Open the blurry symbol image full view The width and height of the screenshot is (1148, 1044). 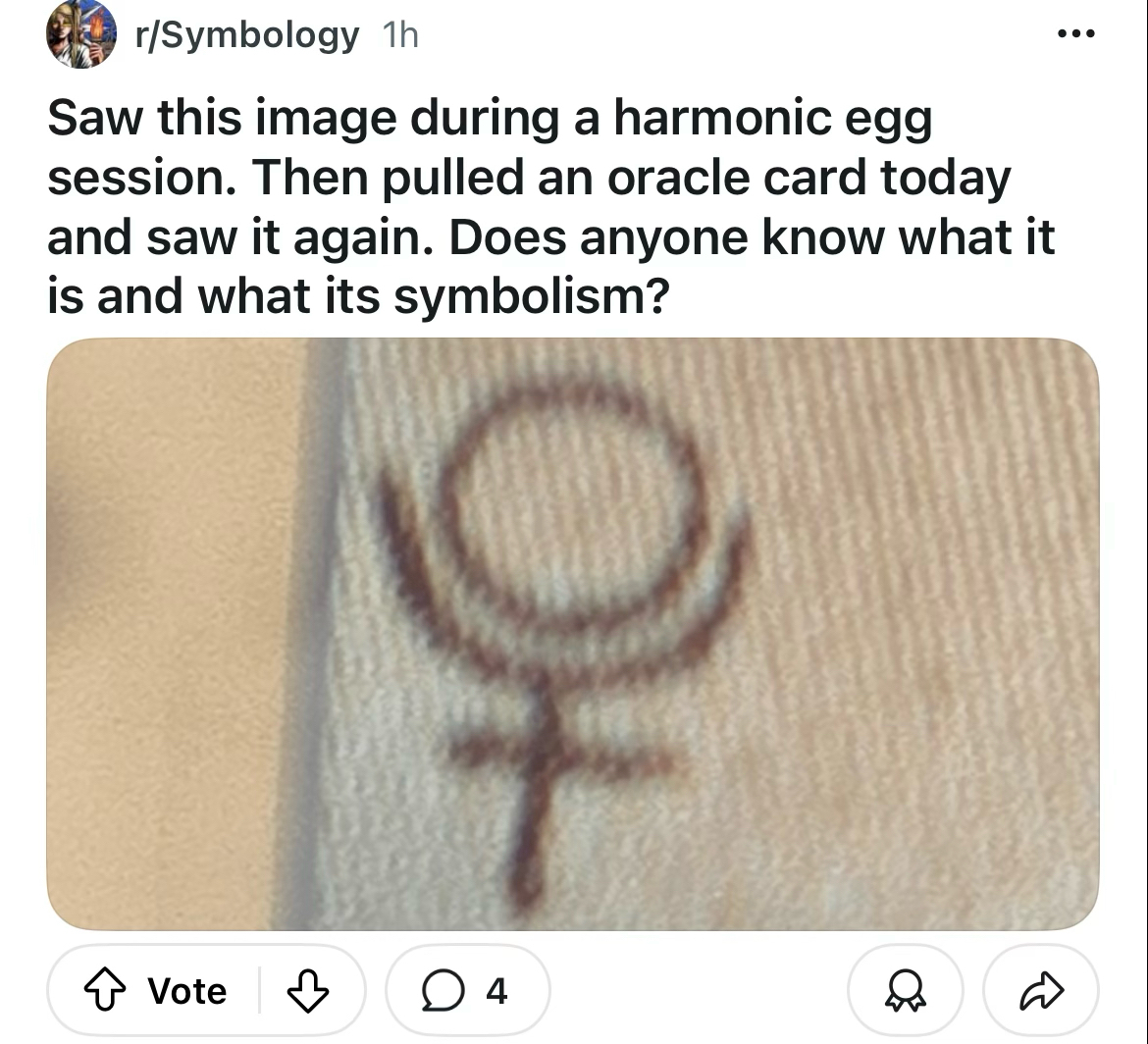click(573, 634)
